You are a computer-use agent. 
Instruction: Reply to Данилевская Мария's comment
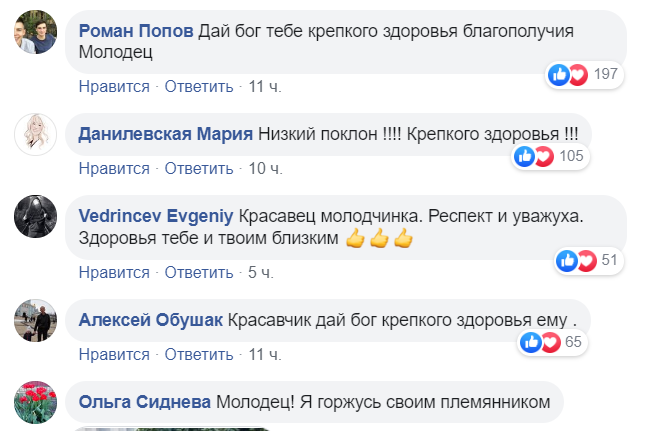tap(199, 167)
